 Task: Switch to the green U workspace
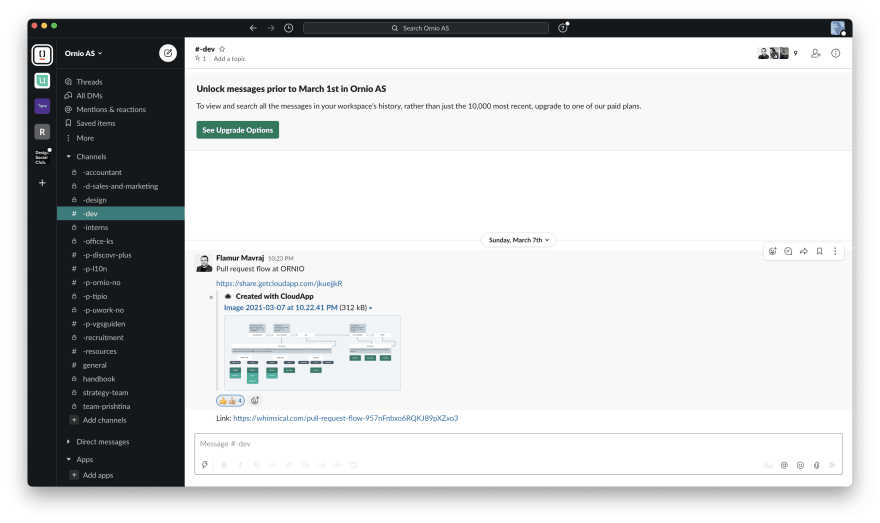[42, 81]
